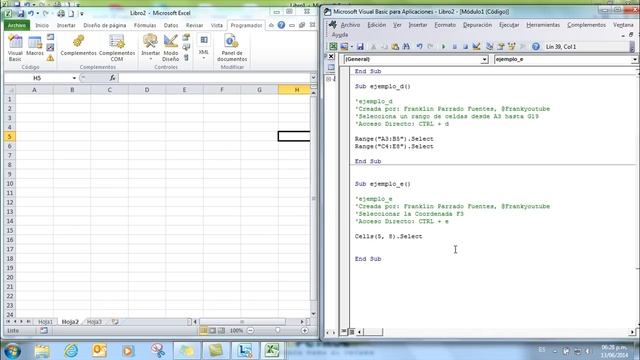Select Normal view button in status bar

tap(203, 331)
